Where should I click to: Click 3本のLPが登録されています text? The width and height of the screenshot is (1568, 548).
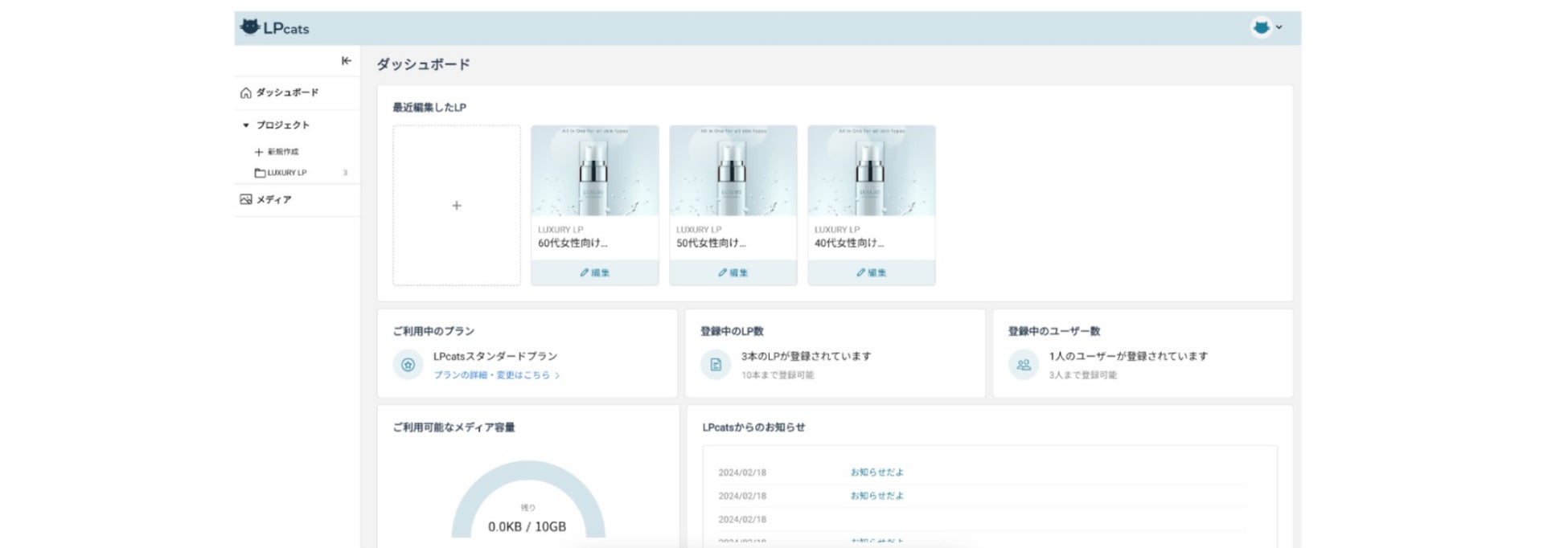point(806,356)
